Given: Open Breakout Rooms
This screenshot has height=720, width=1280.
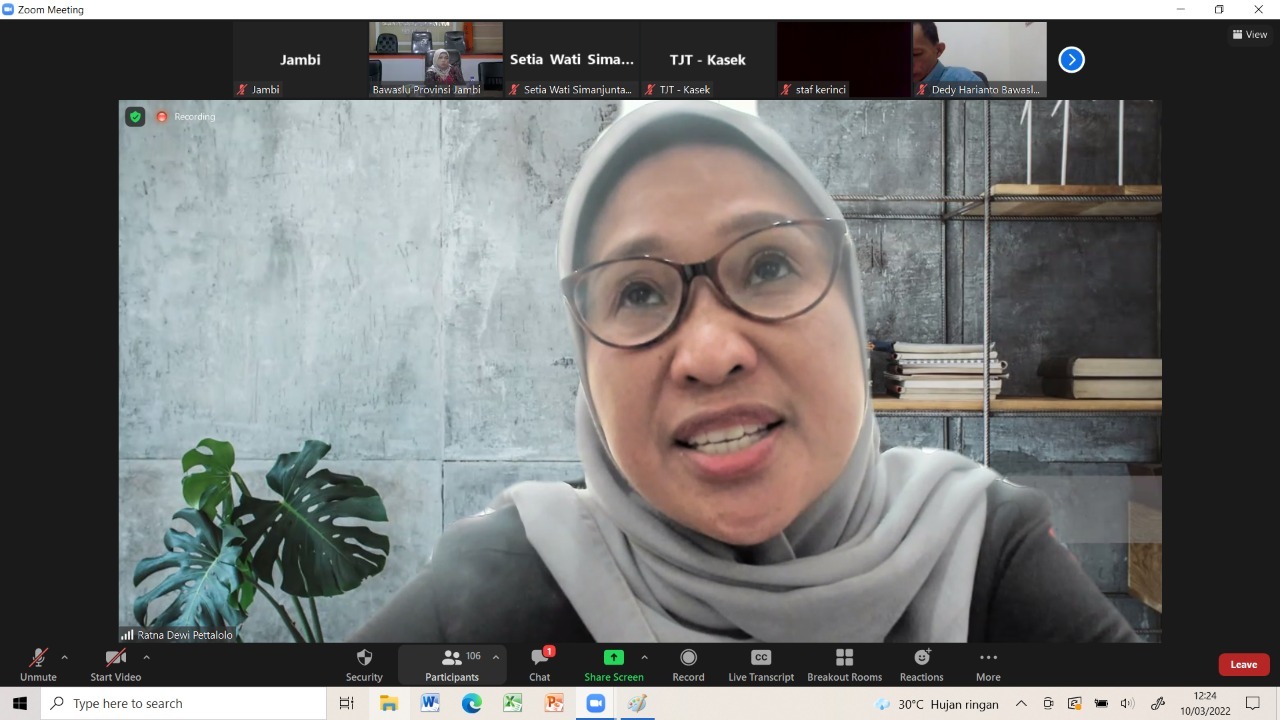Looking at the screenshot, I should point(844,664).
